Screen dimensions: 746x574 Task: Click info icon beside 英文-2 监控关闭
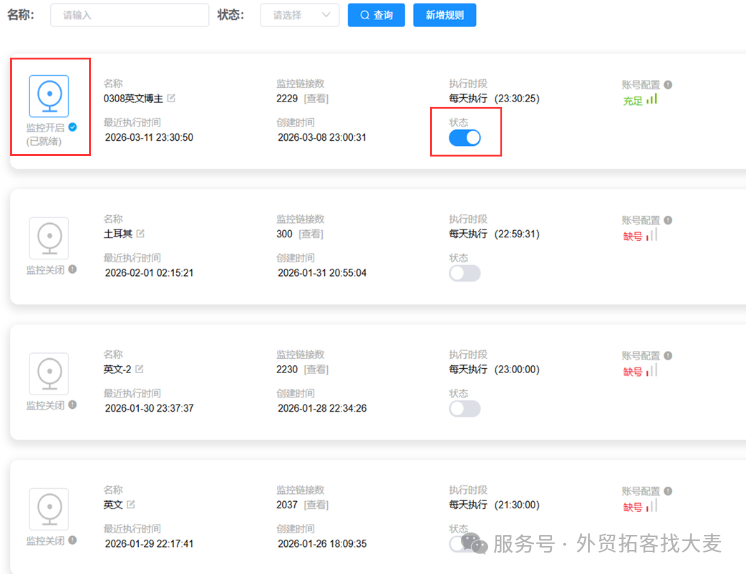72,405
